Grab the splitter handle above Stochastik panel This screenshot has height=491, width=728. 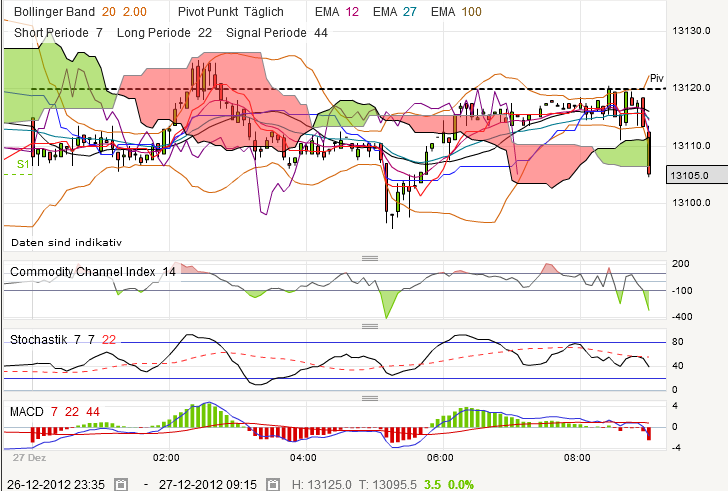(370, 326)
